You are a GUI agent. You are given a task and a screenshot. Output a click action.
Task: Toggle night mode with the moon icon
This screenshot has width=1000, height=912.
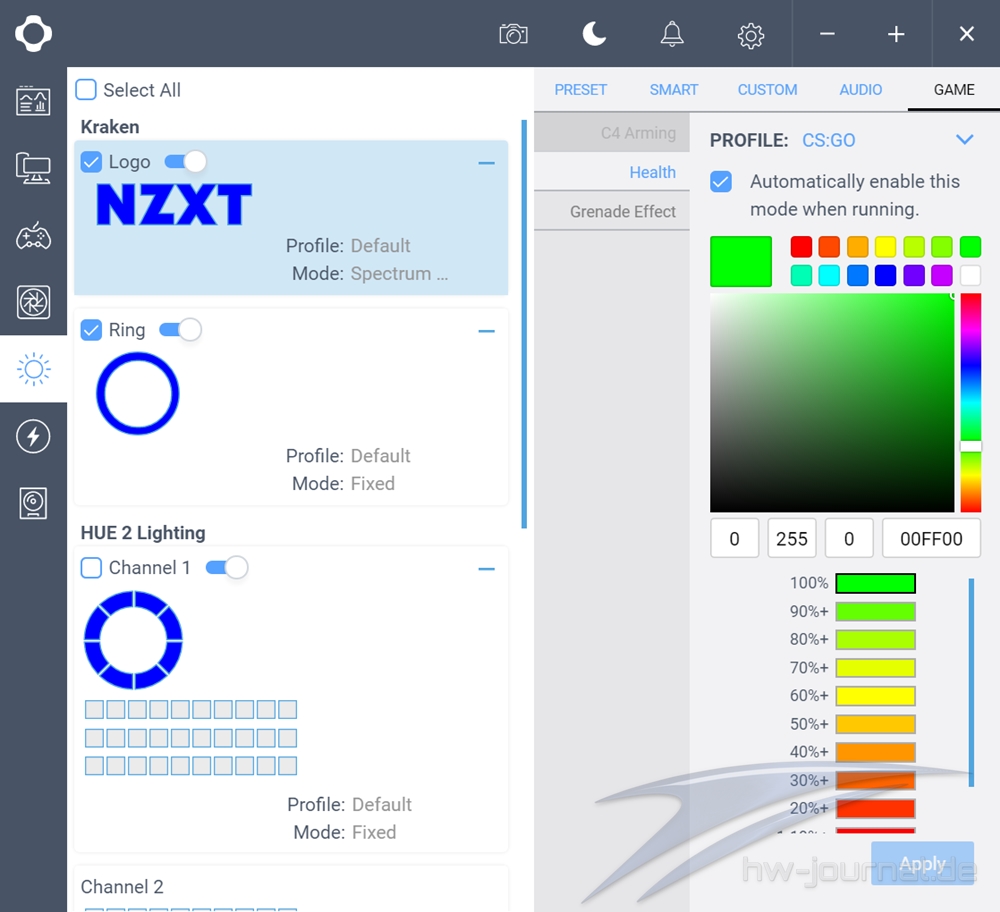594,34
